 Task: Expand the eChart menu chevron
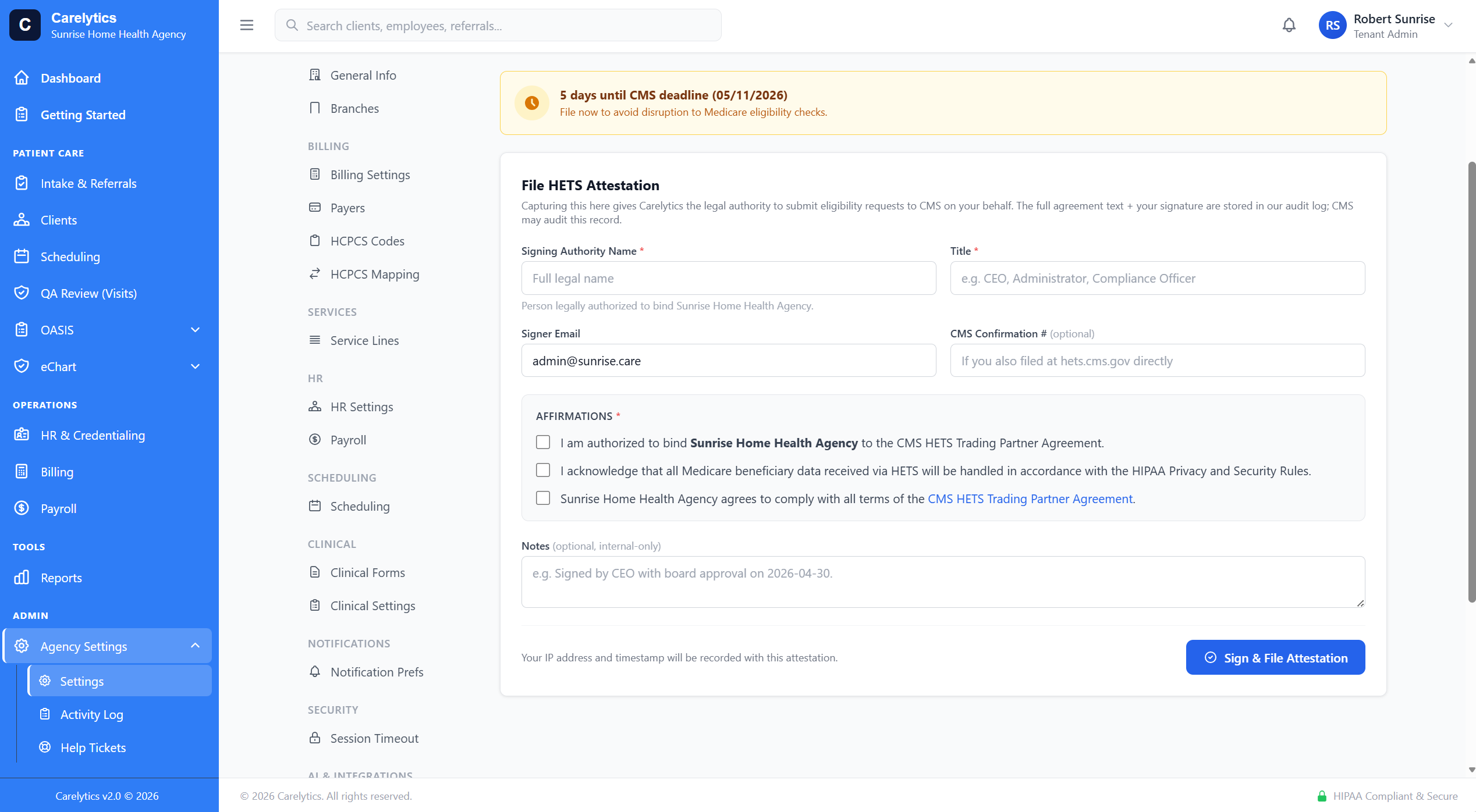click(x=196, y=366)
